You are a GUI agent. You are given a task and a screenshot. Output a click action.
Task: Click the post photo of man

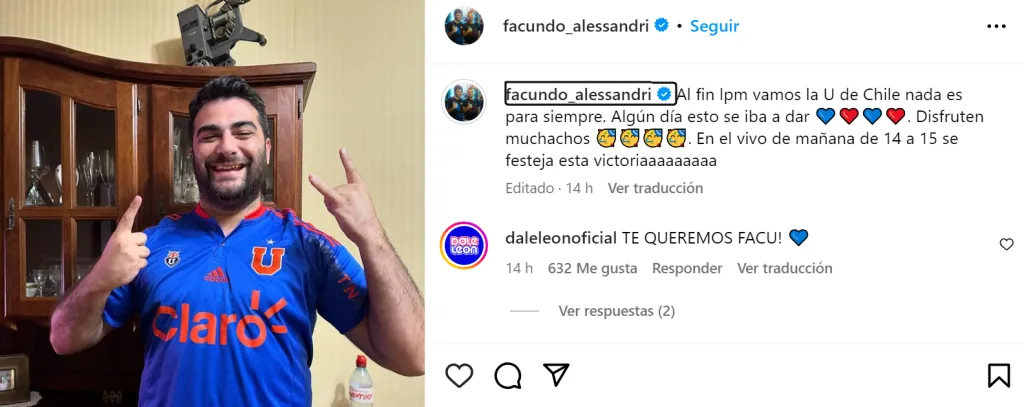212,203
